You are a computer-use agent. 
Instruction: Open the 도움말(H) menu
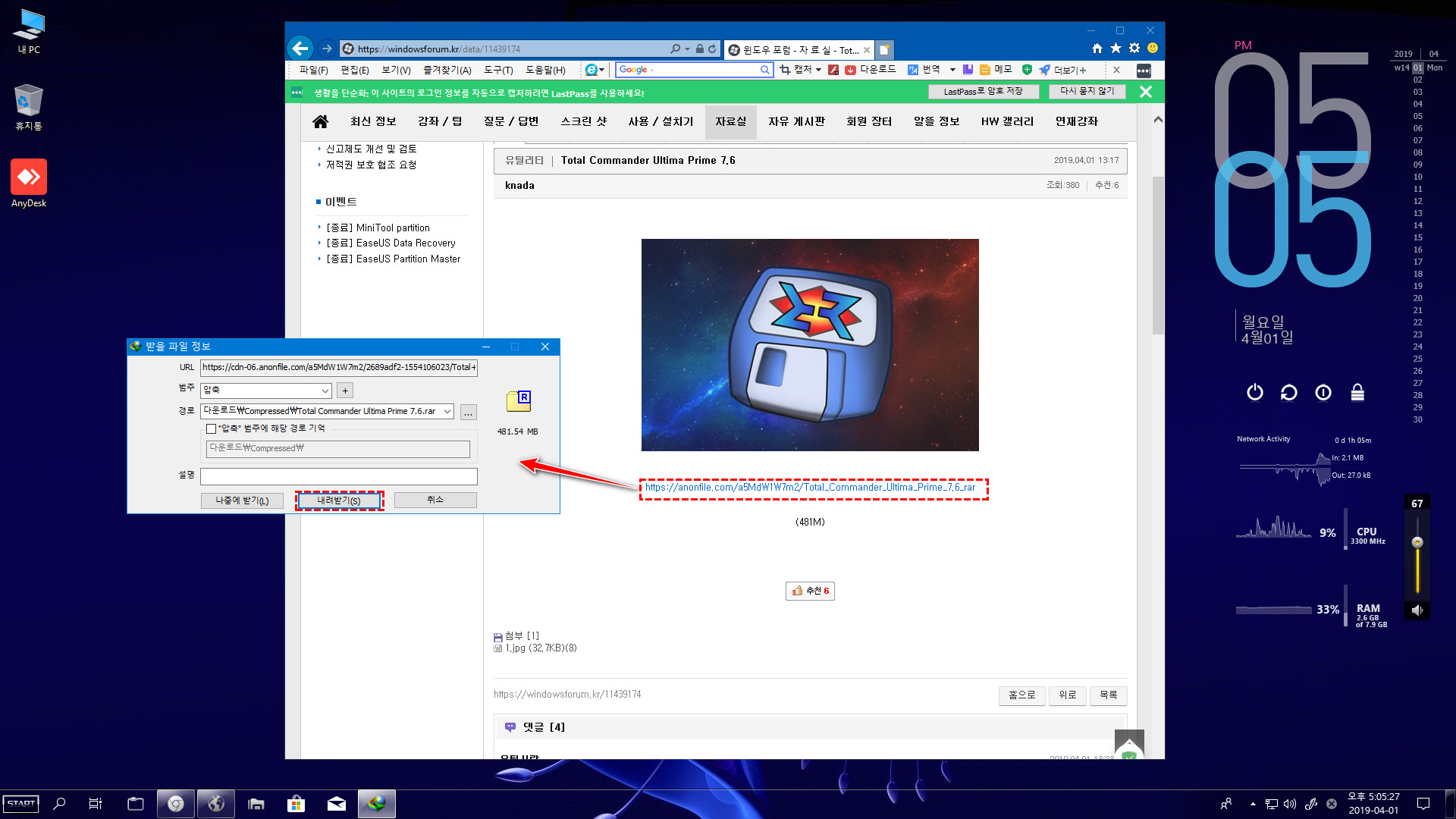545,70
